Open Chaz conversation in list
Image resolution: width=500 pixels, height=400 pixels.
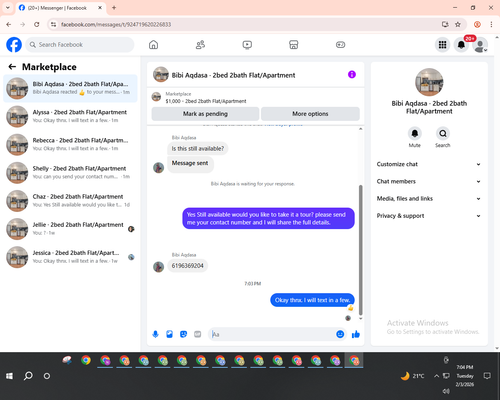(x=70, y=201)
